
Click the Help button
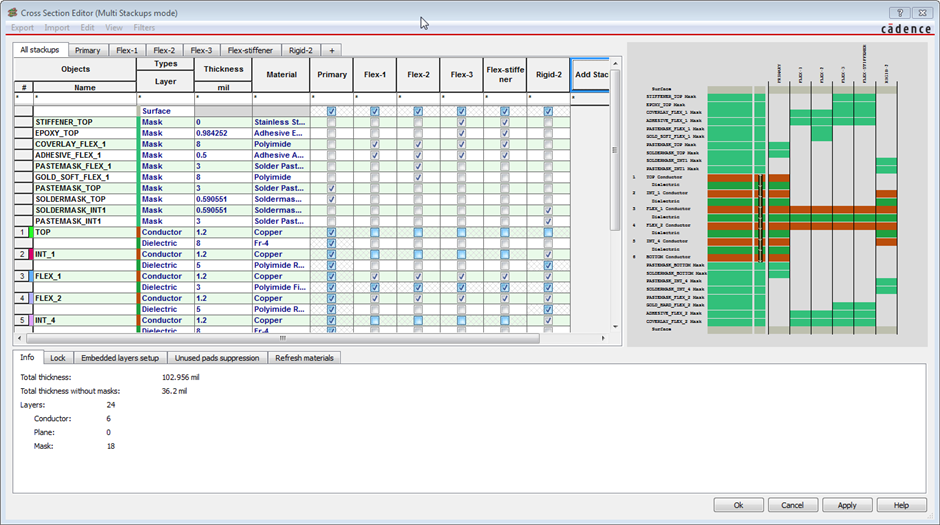902,505
